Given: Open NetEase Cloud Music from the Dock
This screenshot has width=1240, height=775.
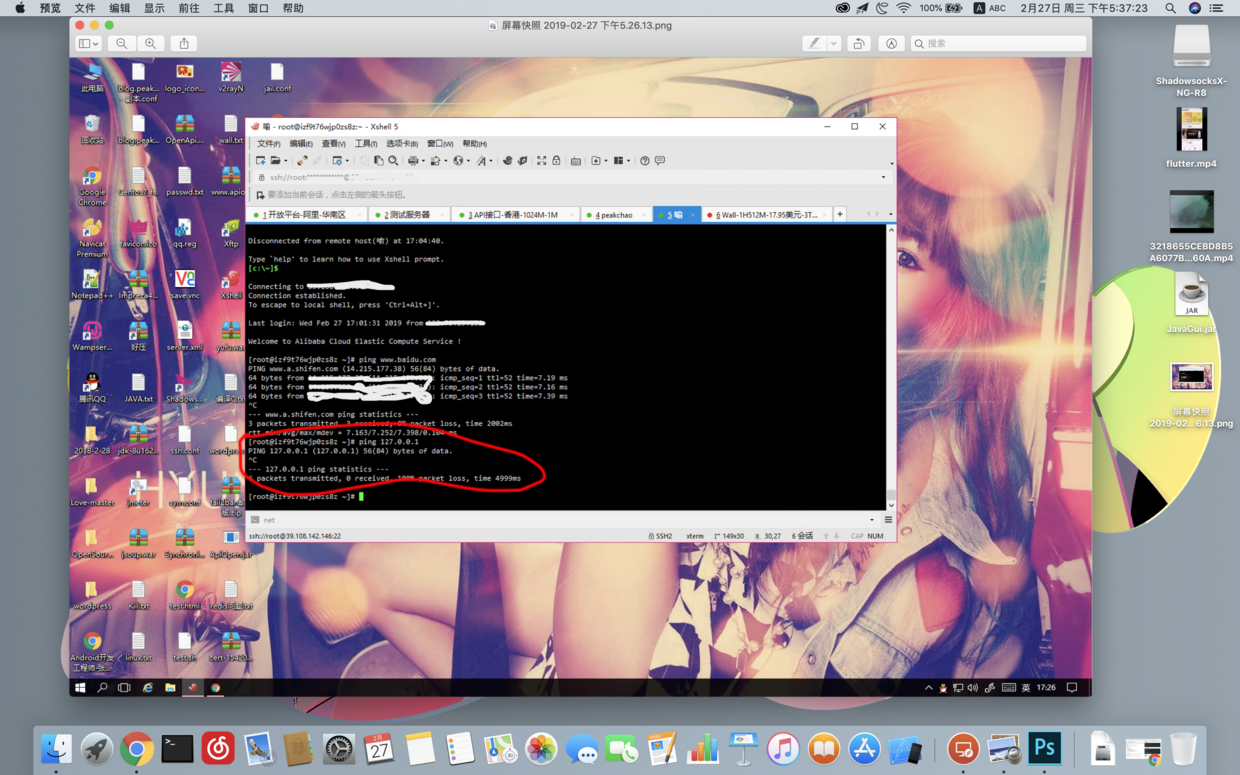Looking at the screenshot, I should coord(218,748).
